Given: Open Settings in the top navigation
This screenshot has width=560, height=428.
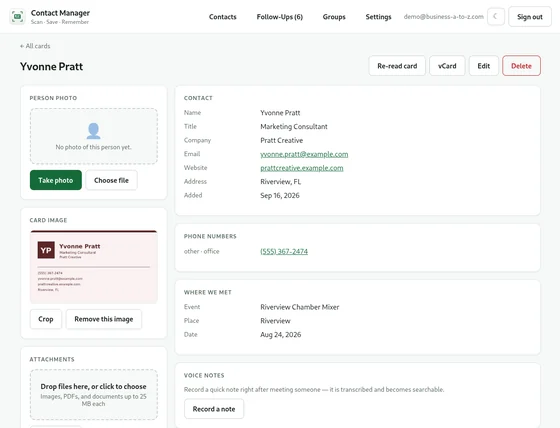Looking at the screenshot, I should tap(378, 17).
